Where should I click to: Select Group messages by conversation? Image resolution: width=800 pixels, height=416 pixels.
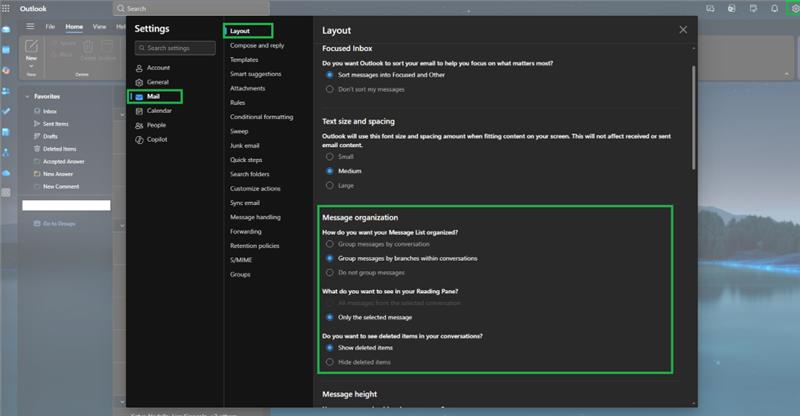(330, 244)
